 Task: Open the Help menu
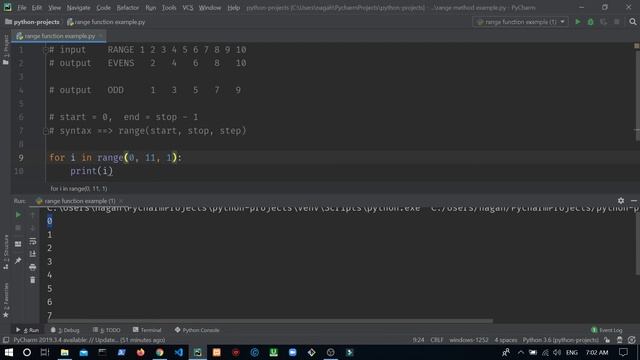pos(233,8)
